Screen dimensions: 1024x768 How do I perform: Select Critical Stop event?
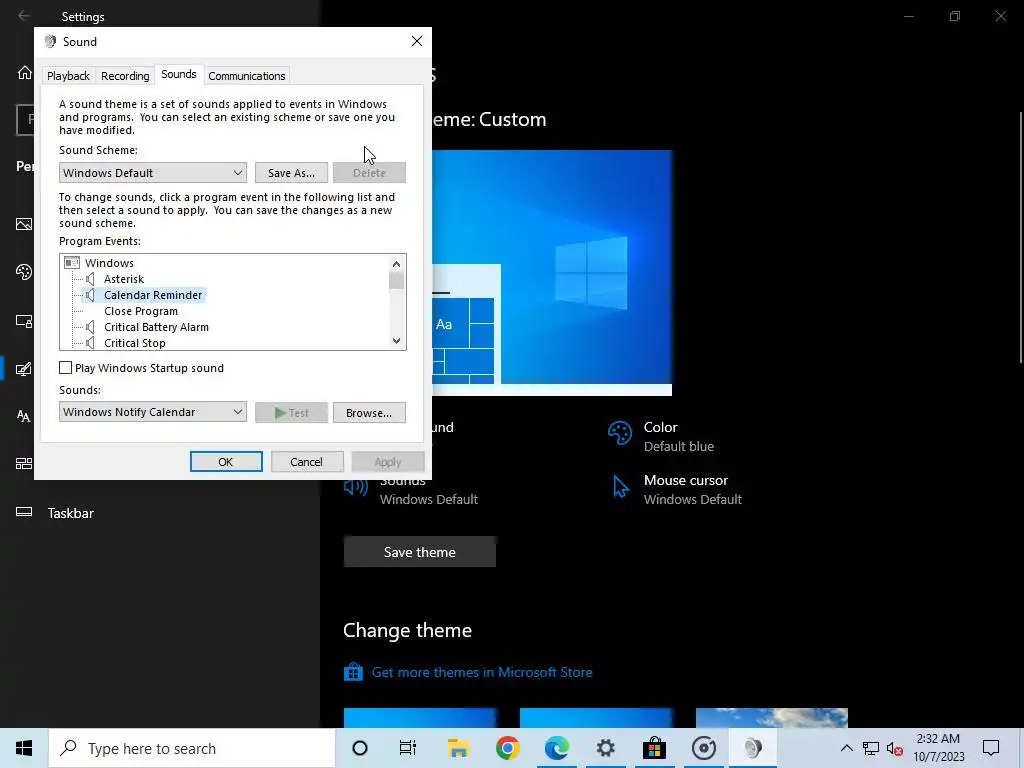(135, 343)
